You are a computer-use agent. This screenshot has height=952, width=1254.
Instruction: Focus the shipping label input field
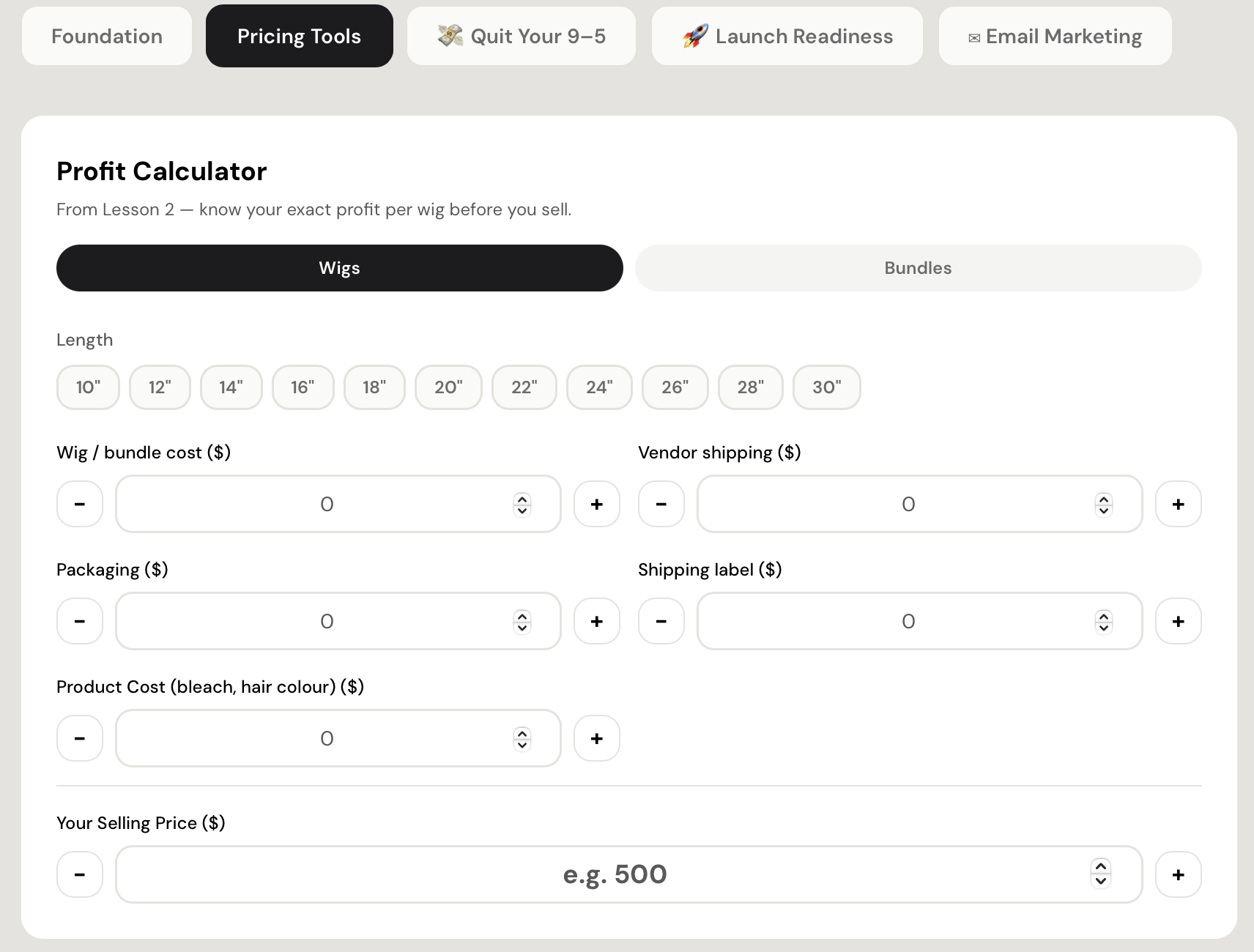[920, 621]
